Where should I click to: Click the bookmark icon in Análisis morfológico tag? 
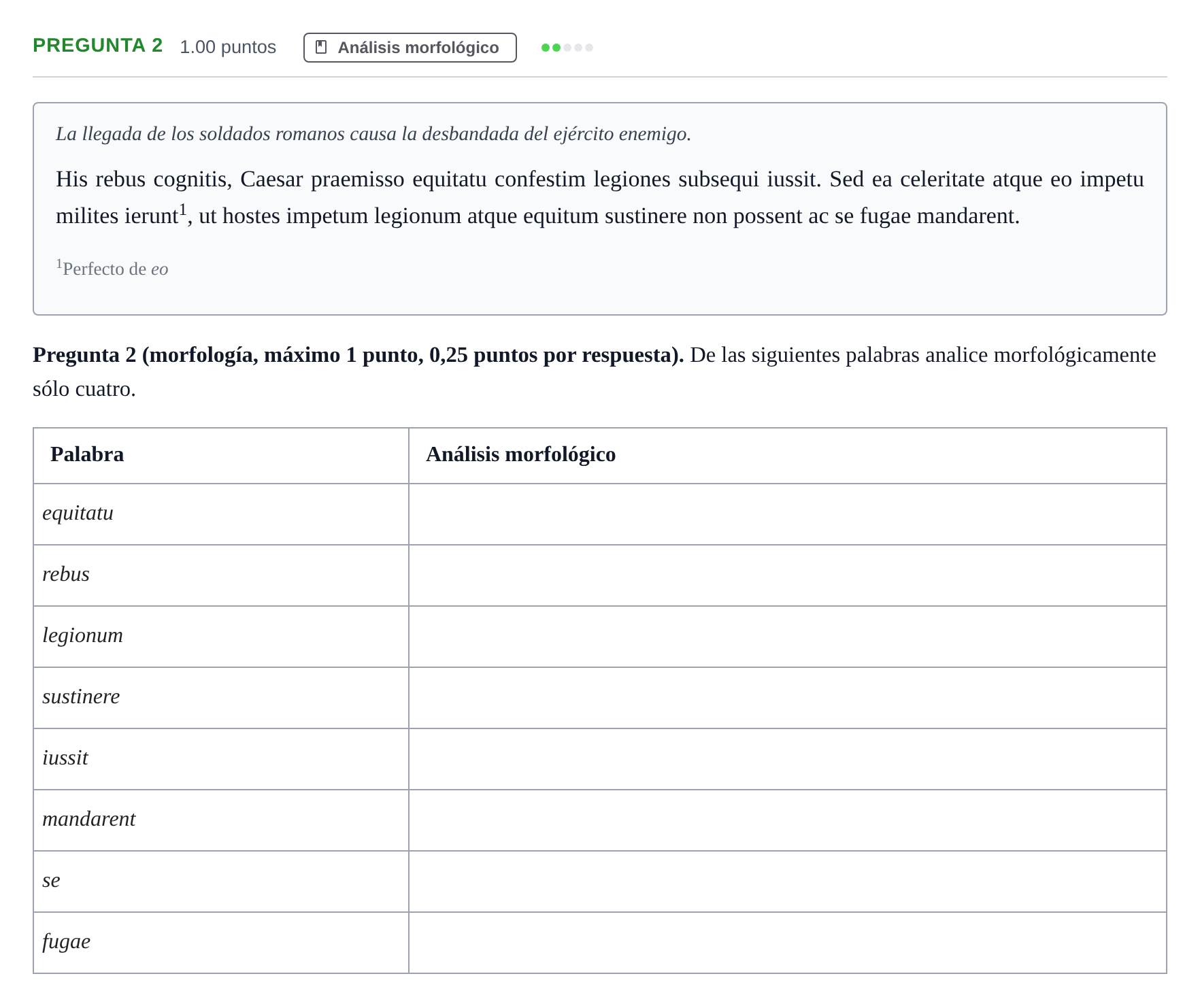322,47
